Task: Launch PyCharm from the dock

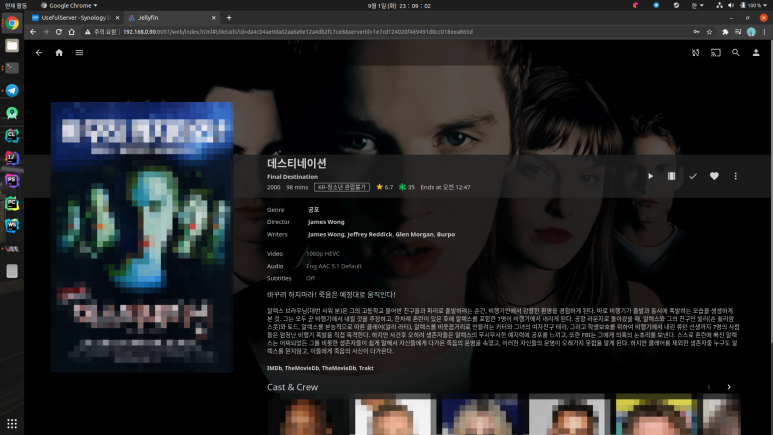Action: (12, 203)
